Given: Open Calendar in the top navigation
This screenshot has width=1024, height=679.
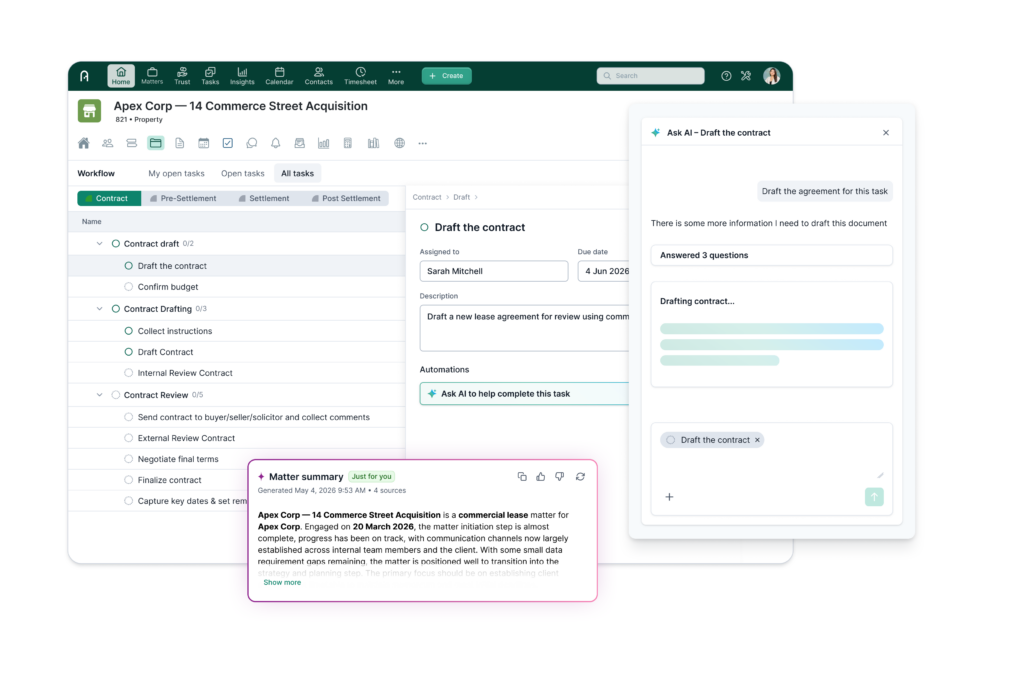Looking at the screenshot, I should 280,76.
